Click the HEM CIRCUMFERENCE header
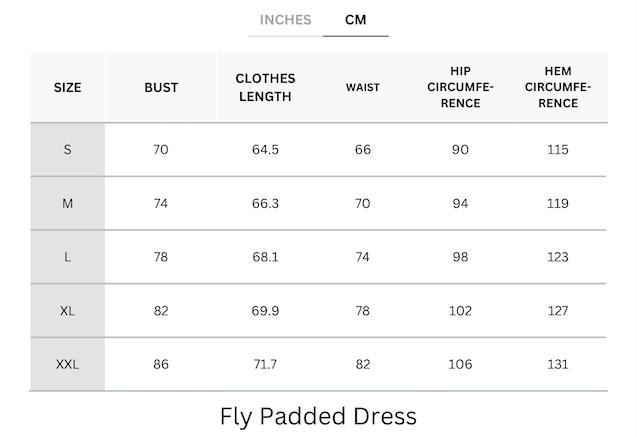This screenshot has width=637, height=437. pos(558,88)
